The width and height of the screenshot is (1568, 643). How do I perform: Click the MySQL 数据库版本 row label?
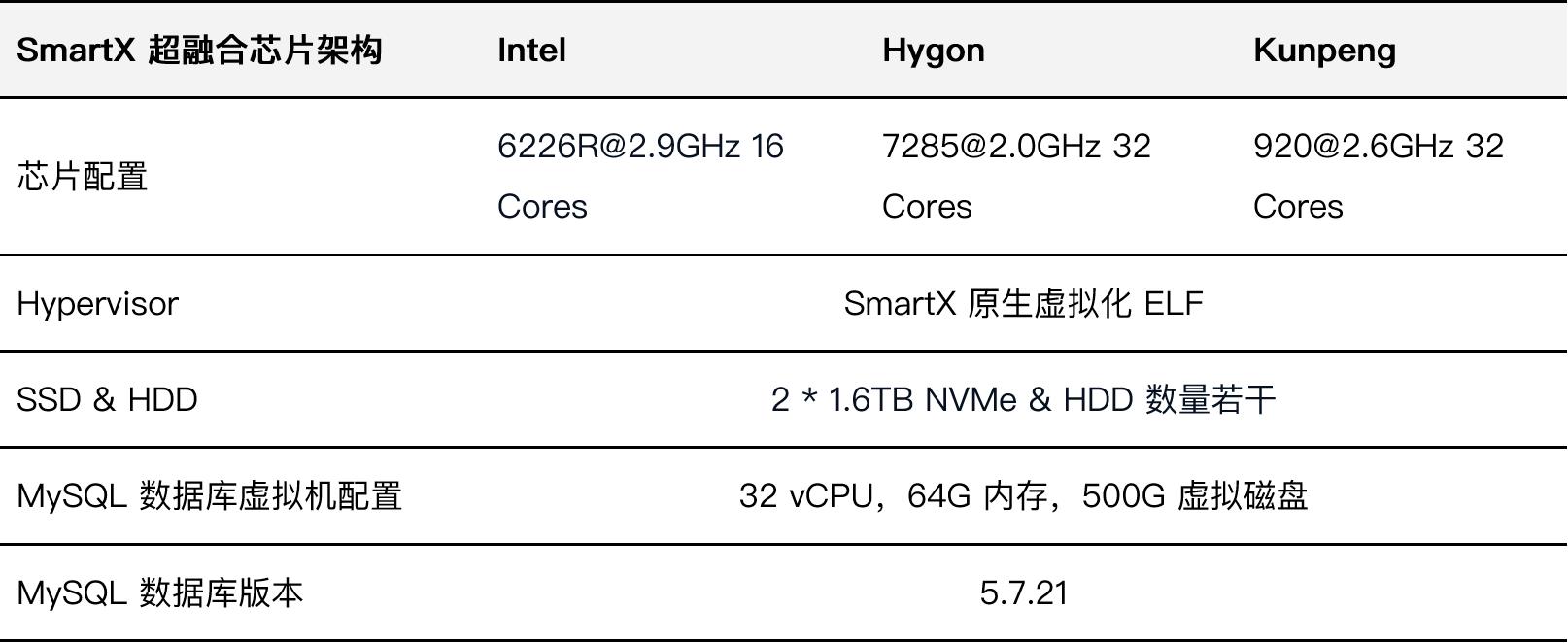160,592
